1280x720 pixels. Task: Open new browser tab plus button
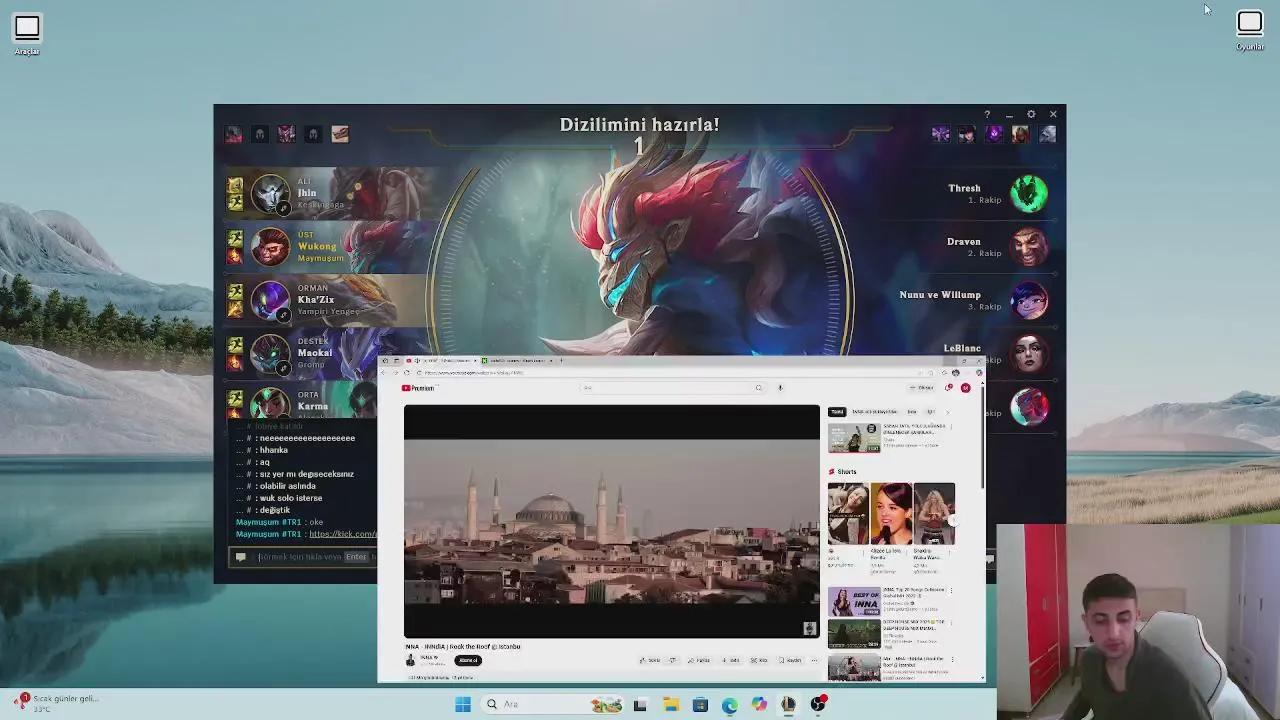[x=561, y=361]
